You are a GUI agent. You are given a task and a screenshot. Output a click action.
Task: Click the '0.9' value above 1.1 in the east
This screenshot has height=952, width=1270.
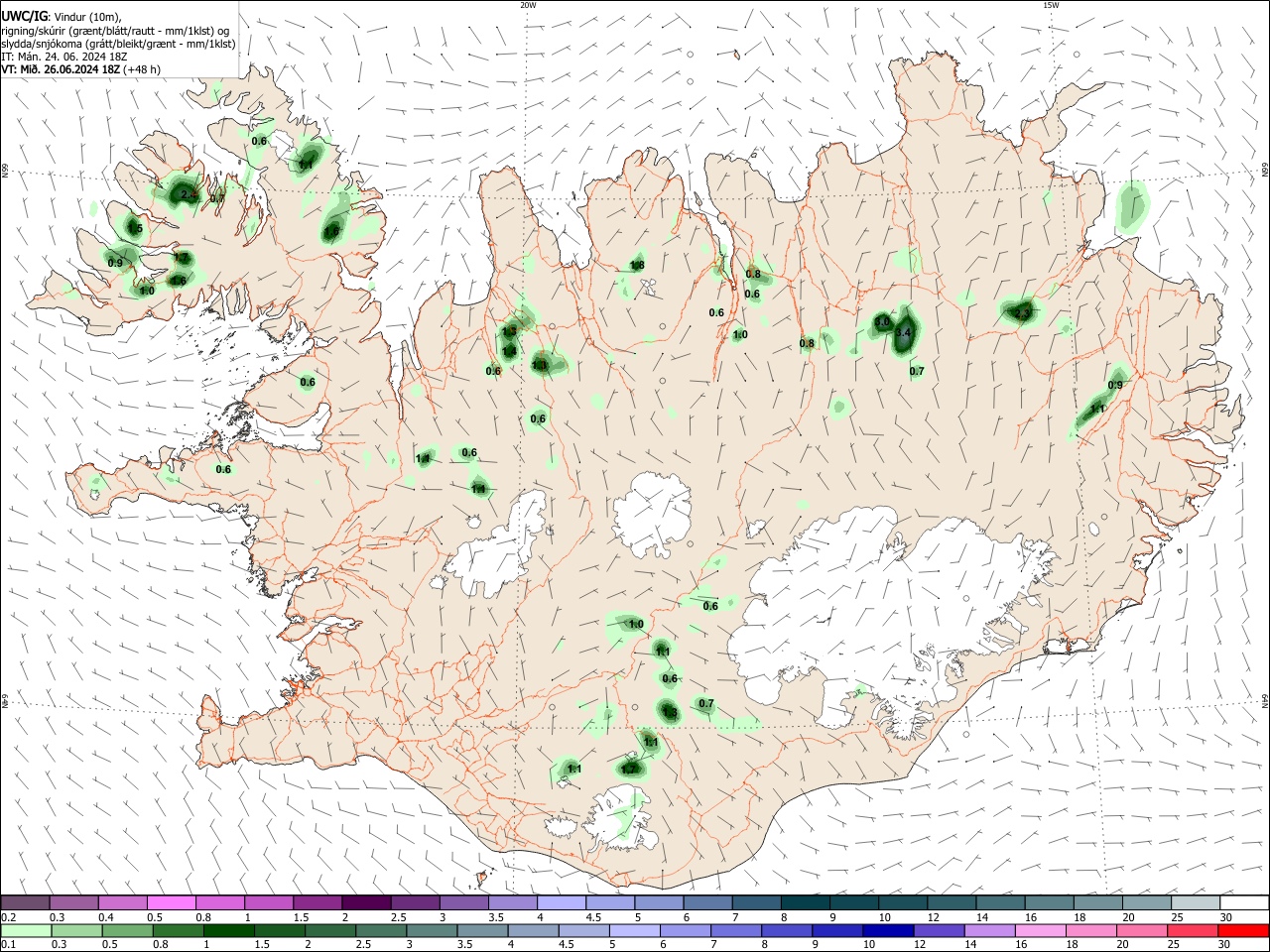point(1115,386)
